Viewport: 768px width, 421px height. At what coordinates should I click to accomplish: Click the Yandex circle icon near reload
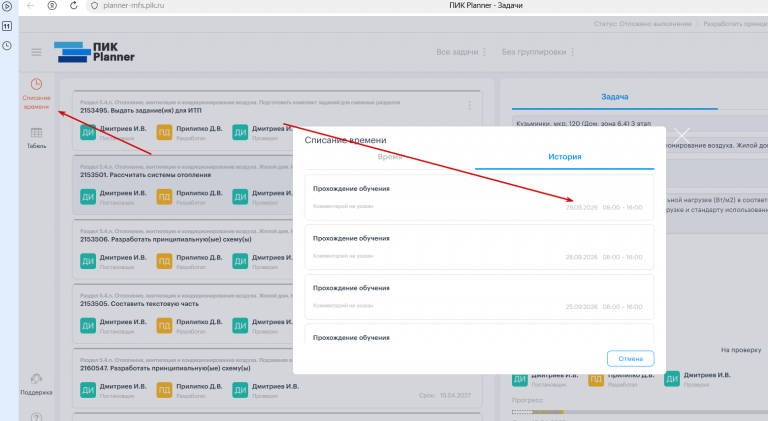(52, 5)
